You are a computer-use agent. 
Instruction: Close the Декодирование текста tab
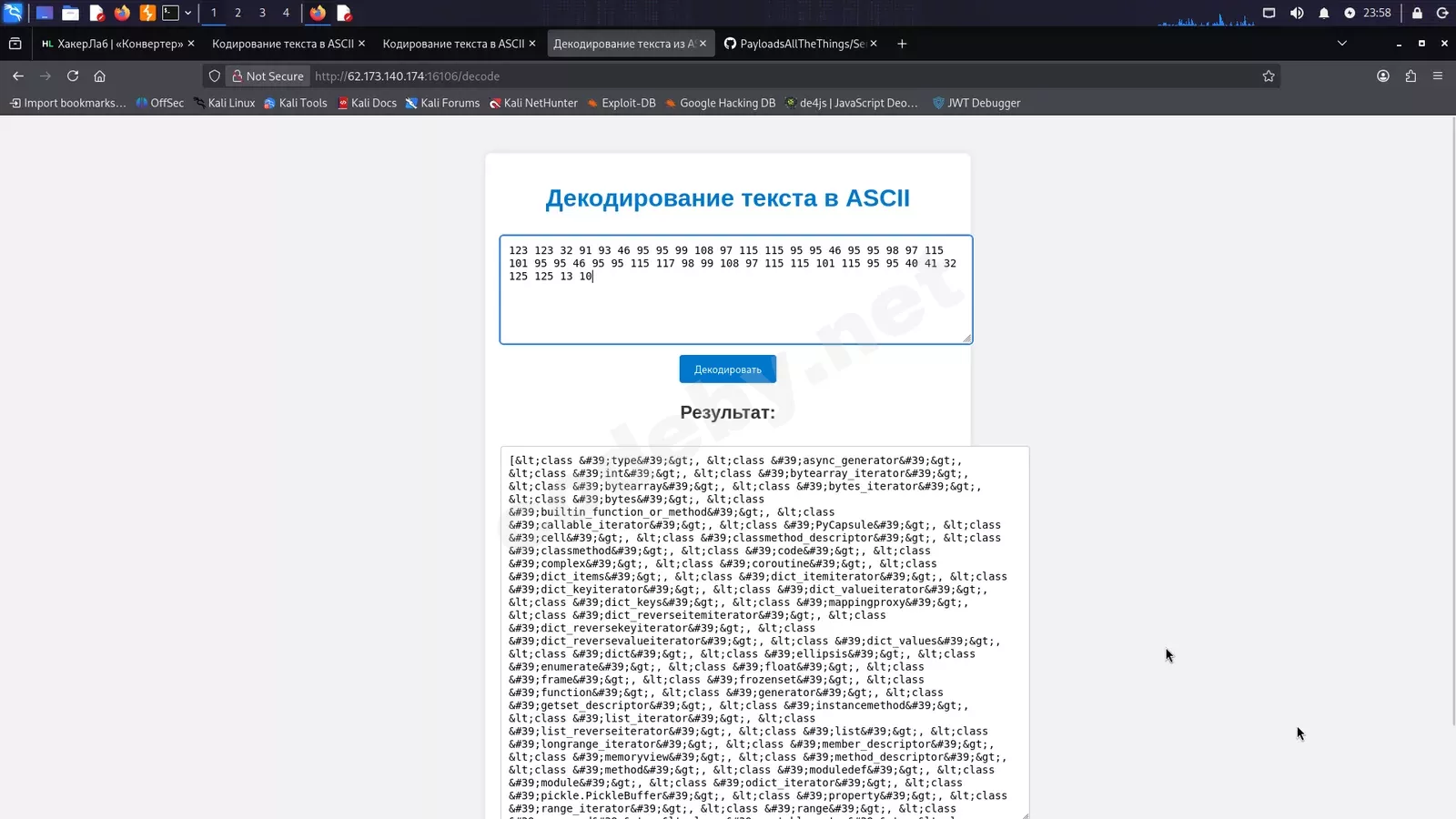[703, 44]
